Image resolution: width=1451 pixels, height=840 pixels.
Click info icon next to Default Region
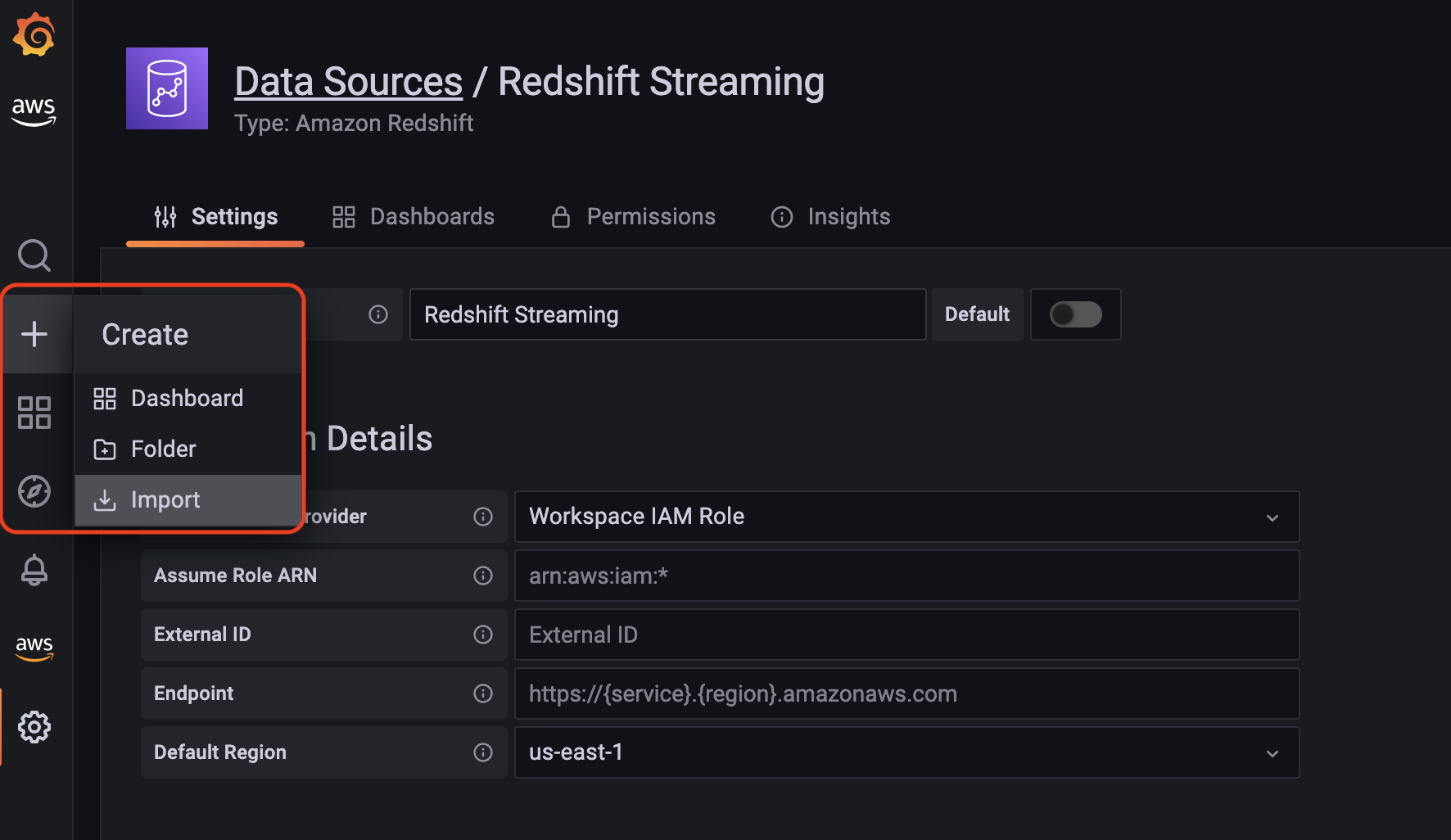pyautogui.click(x=483, y=752)
